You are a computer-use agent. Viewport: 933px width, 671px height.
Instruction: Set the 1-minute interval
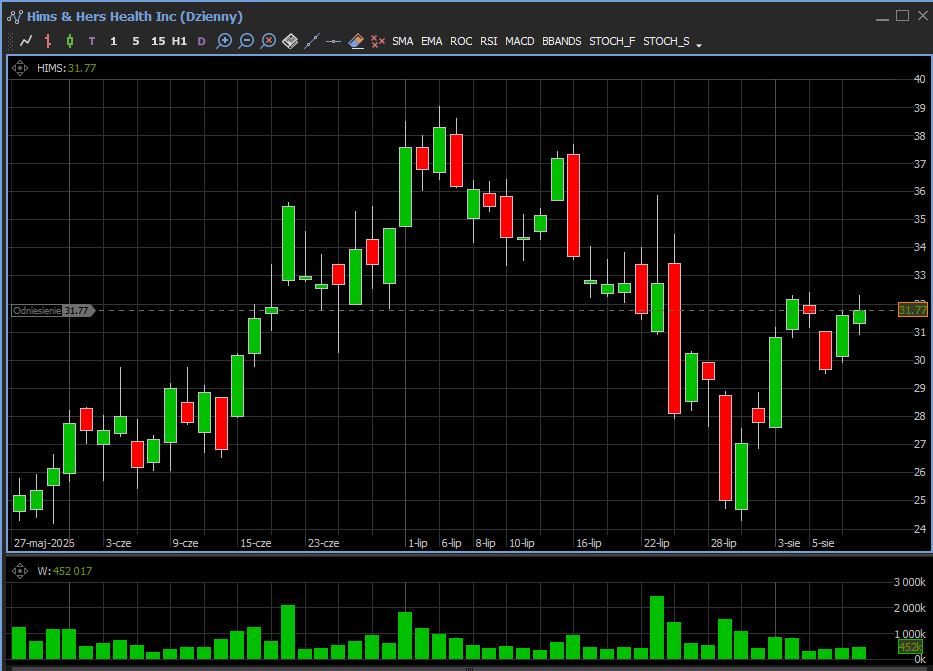tap(114, 41)
